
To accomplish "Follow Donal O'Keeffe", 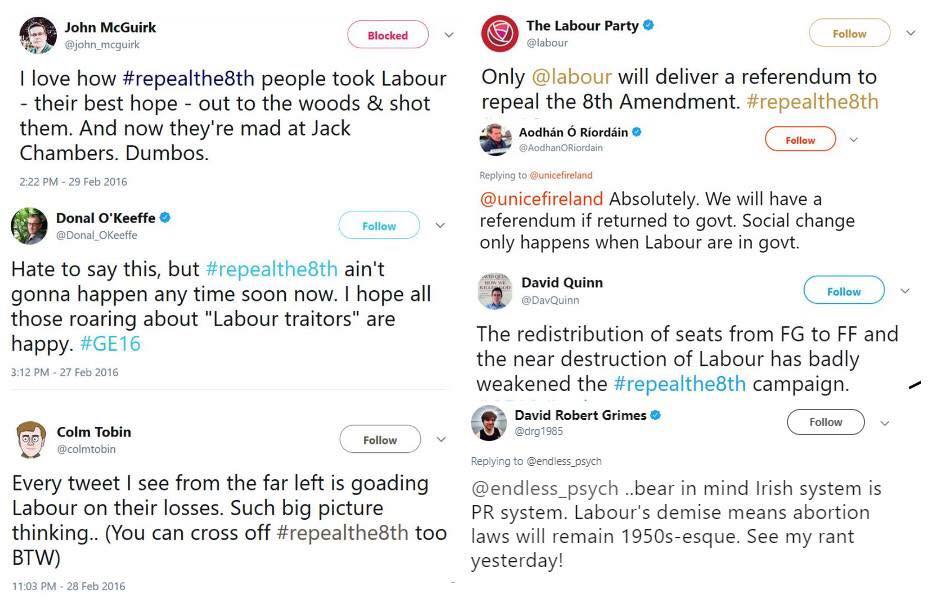I will click(x=379, y=226).
